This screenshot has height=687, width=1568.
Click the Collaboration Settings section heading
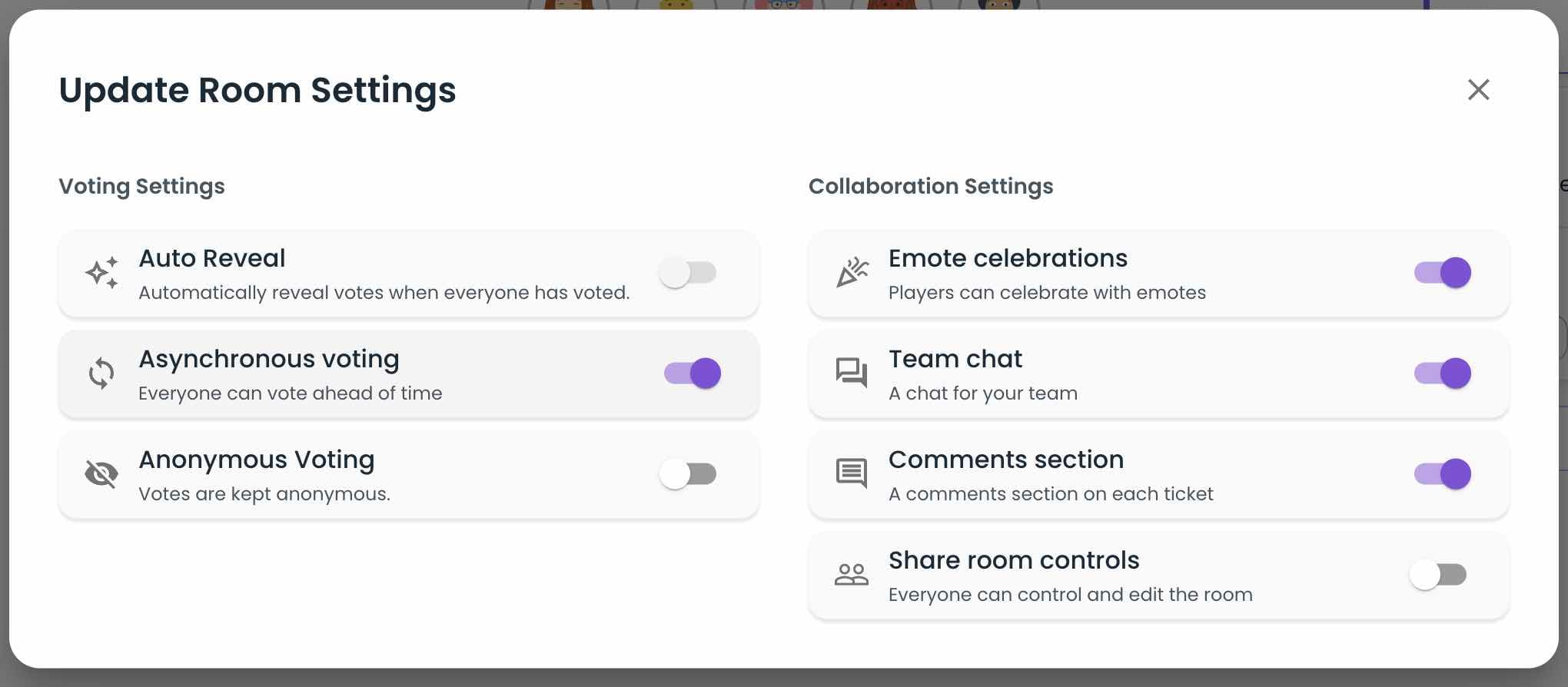coord(931,186)
